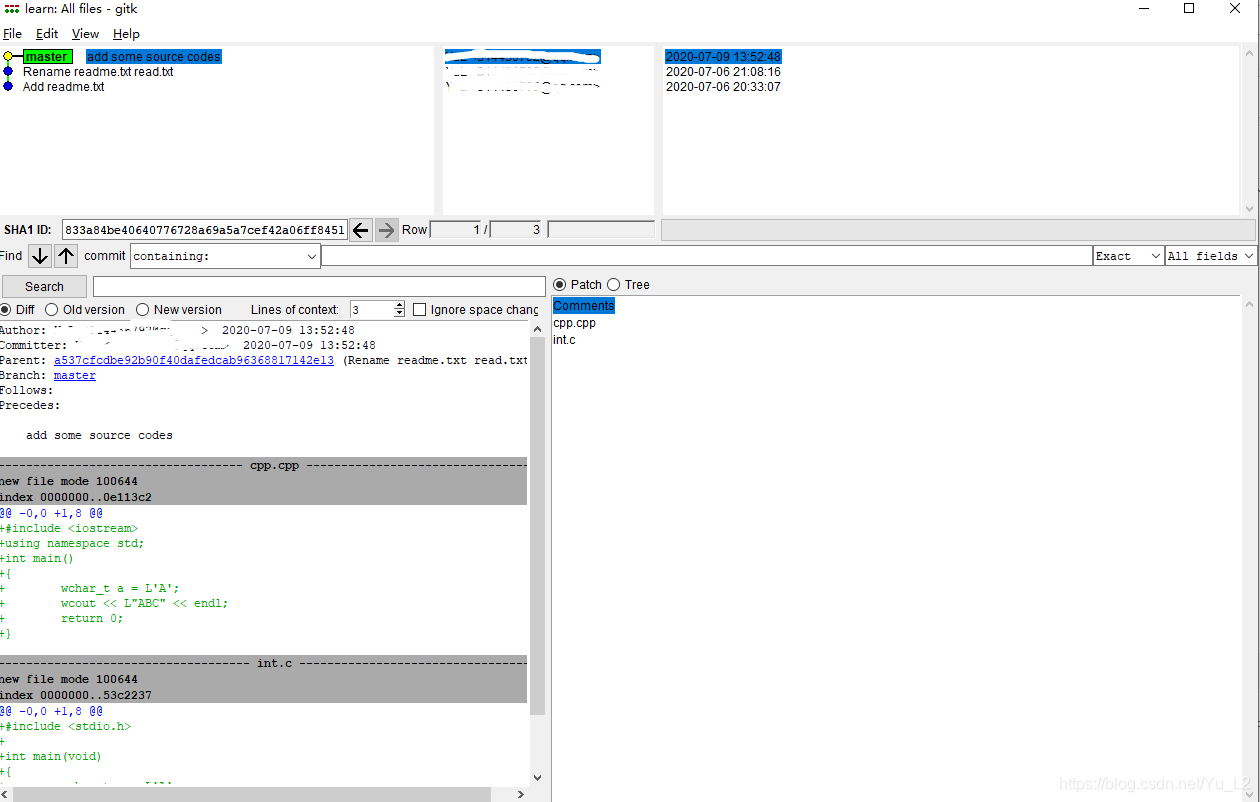Click diff pane scroll right arrow
This screenshot has height=802, width=1260.
(520, 794)
